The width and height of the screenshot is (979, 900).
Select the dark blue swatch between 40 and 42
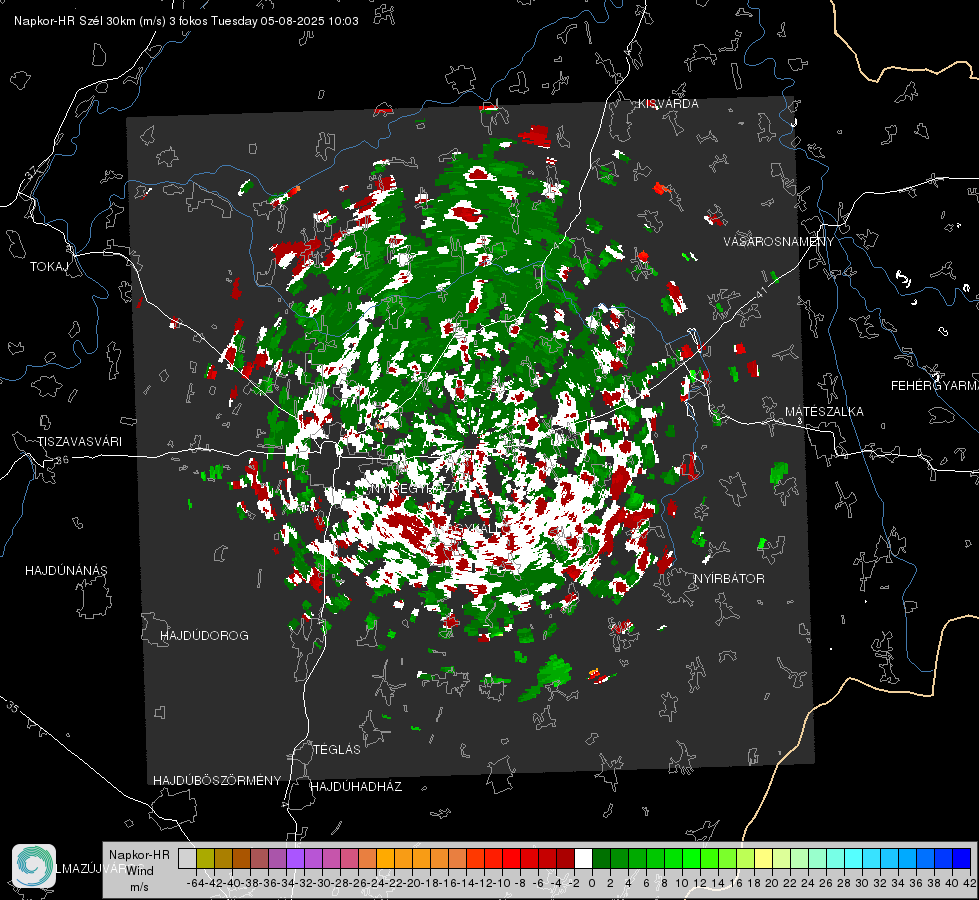962,858
